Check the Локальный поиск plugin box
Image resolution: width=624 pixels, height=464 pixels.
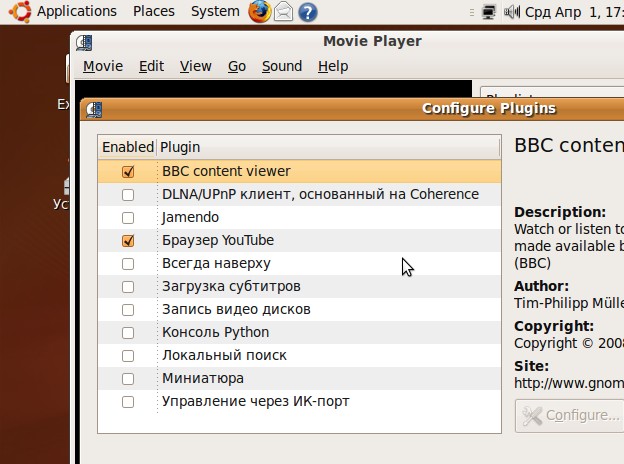pos(128,356)
